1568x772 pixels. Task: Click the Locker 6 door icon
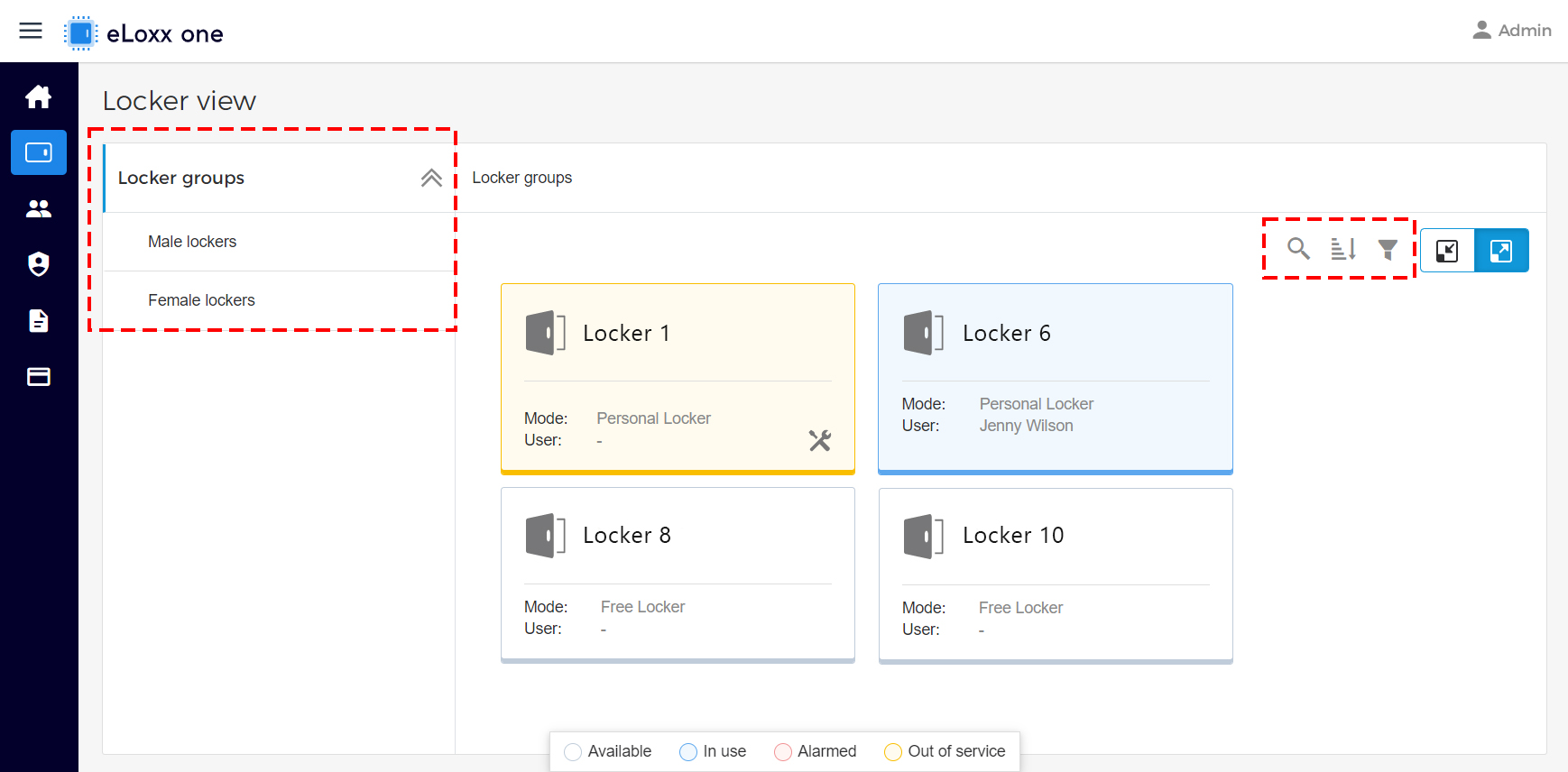click(924, 333)
